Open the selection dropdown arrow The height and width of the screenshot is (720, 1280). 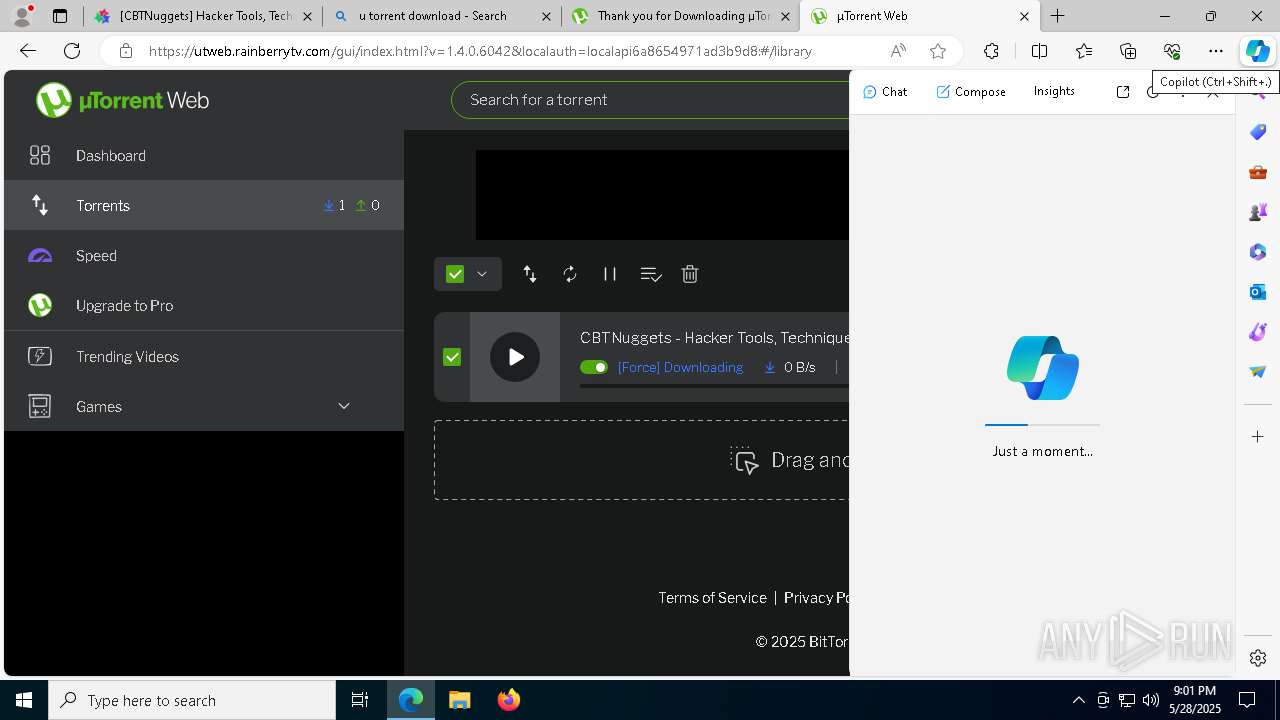click(482, 274)
